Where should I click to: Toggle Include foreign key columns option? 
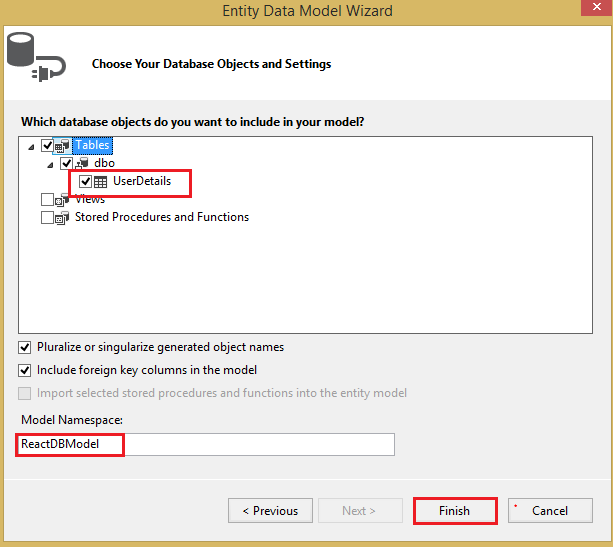point(25,370)
